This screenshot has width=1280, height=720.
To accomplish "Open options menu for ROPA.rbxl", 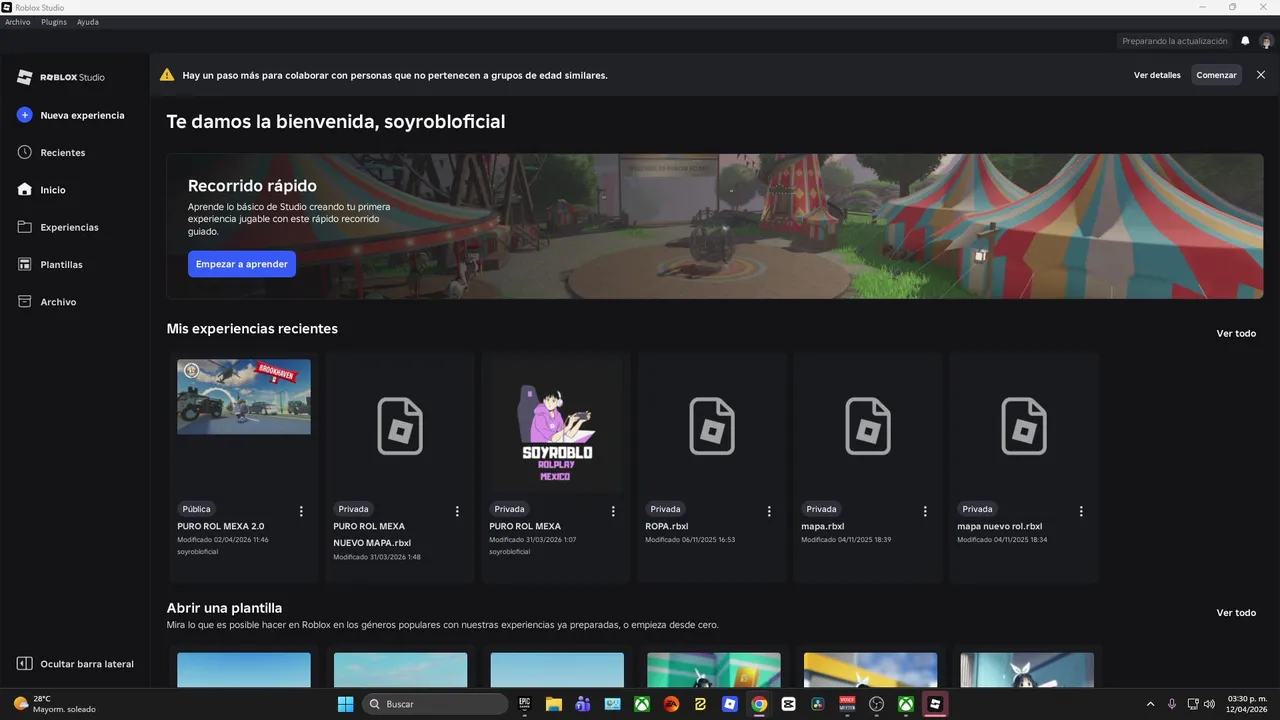I will [769, 511].
